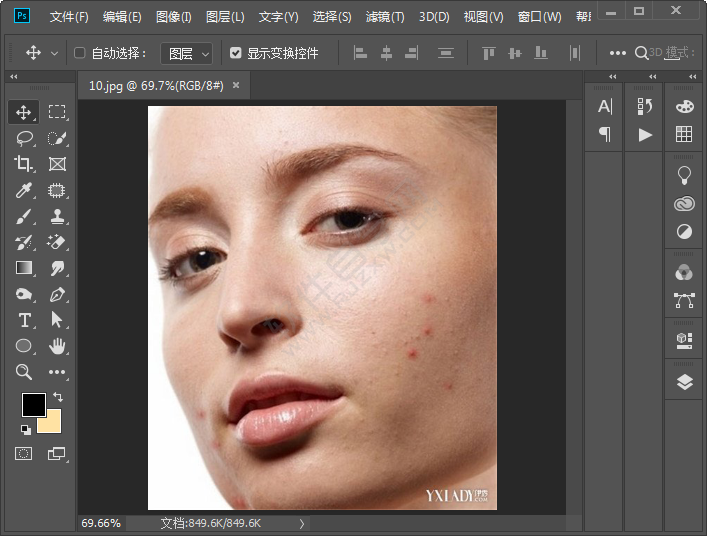
Task: Enable the 自动选择 checkbox
Action: pos(80,53)
